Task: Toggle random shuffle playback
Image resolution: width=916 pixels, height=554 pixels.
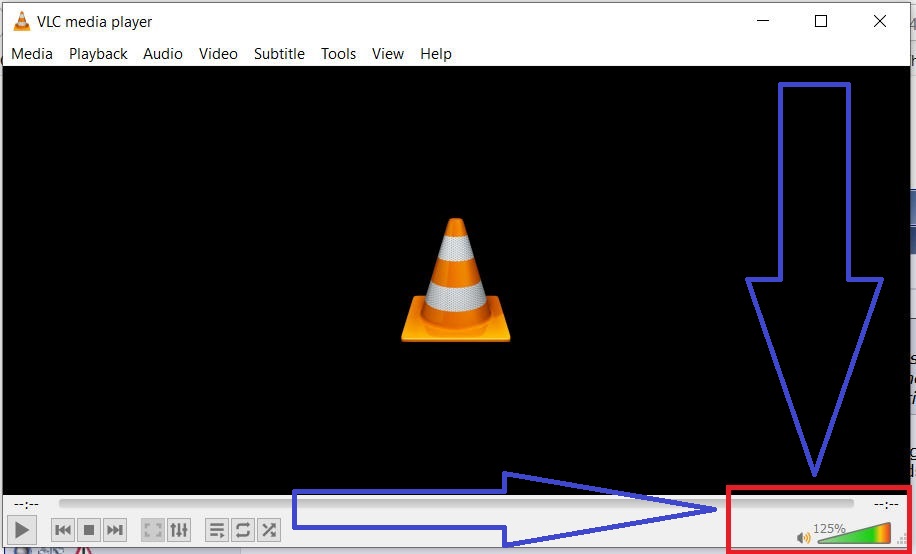Action: (269, 530)
